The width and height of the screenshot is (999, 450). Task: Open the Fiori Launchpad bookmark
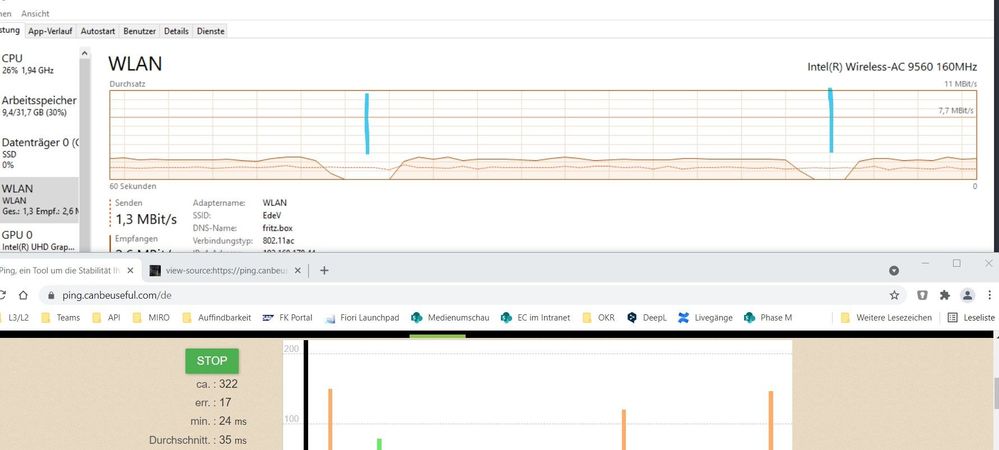(362, 317)
